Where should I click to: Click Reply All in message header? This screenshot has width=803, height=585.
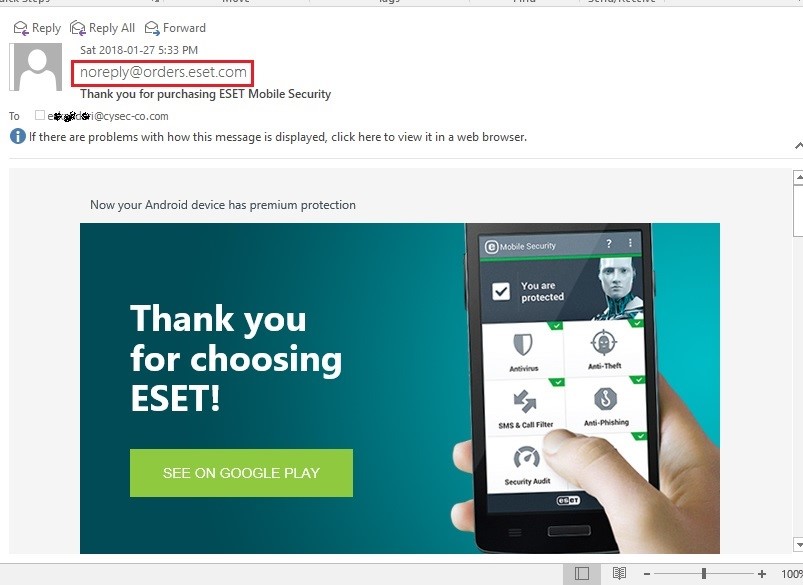102,28
